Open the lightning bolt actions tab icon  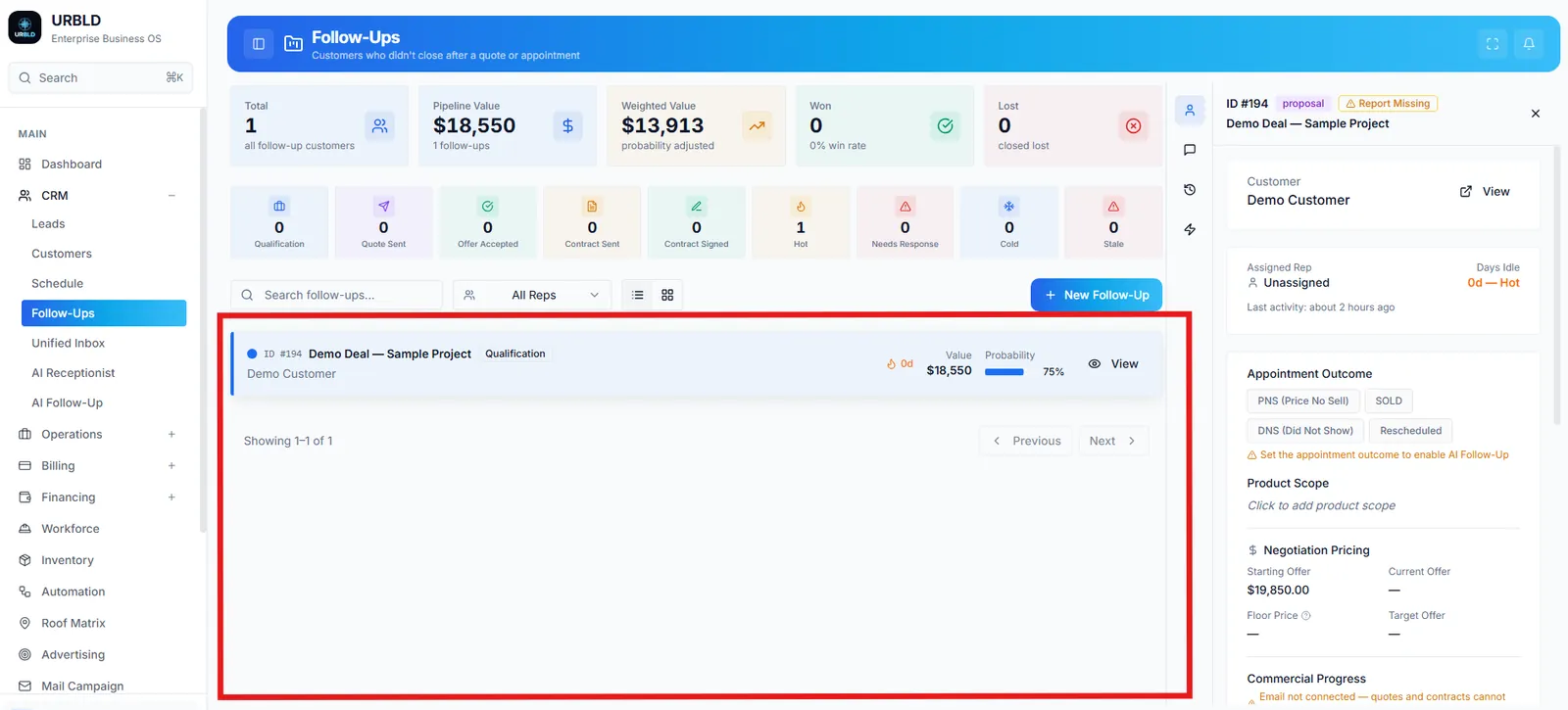click(x=1190, y=229)
